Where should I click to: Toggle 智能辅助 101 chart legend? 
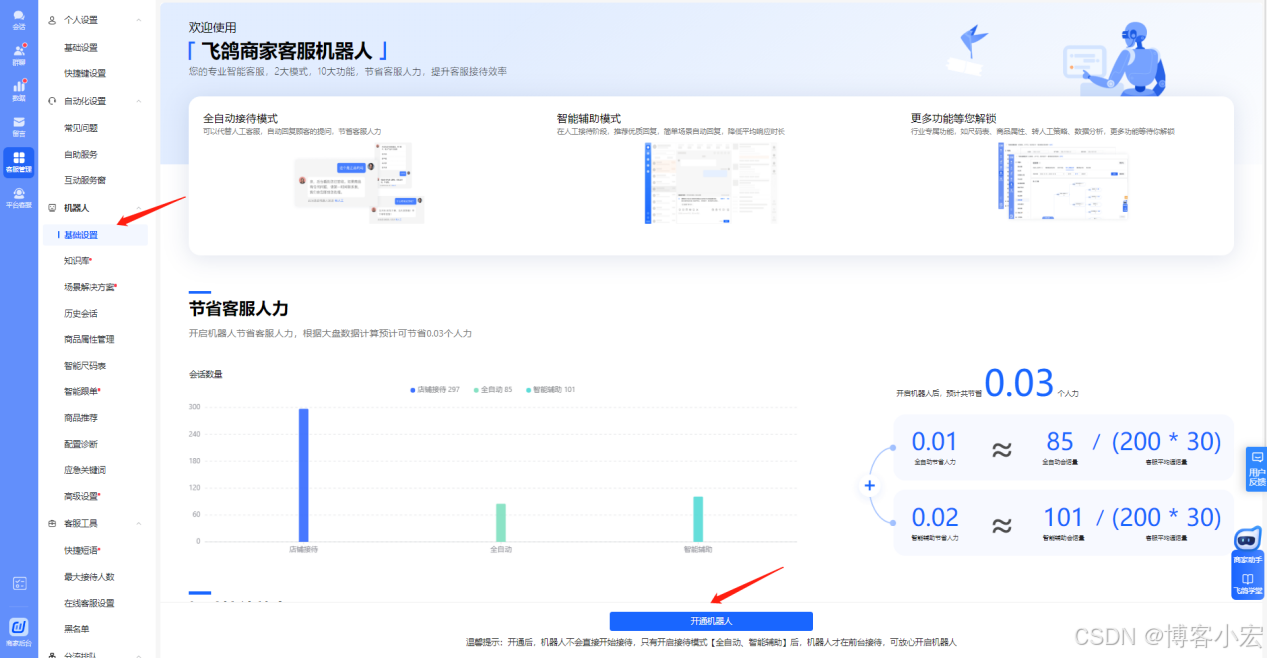550,389
